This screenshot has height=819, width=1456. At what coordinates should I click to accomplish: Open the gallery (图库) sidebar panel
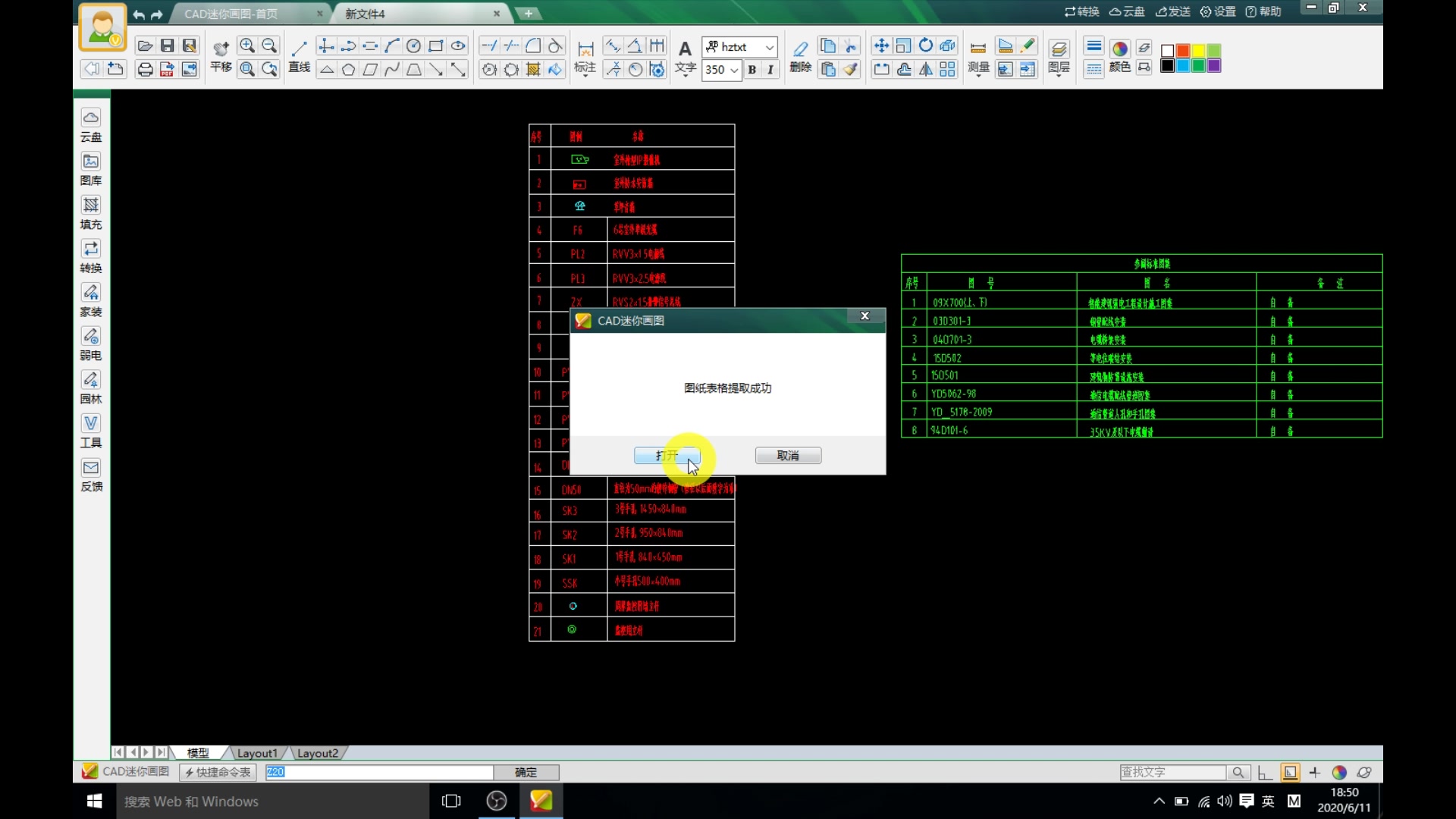pos(91,170)
